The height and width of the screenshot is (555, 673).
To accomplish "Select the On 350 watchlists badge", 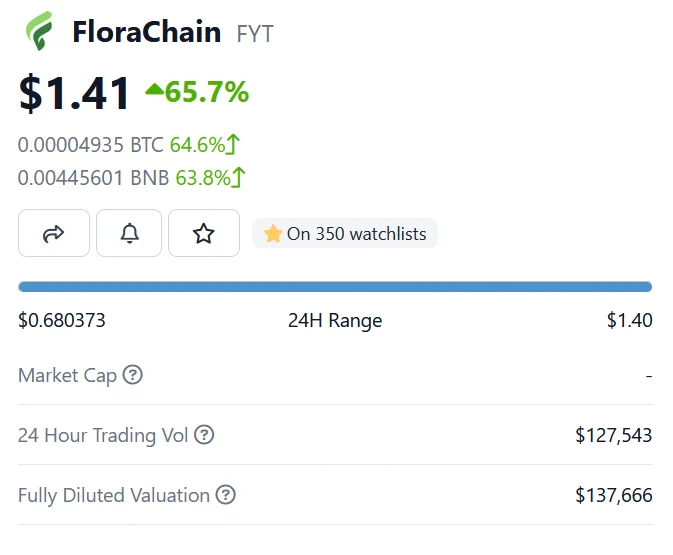I will point(345,233).
